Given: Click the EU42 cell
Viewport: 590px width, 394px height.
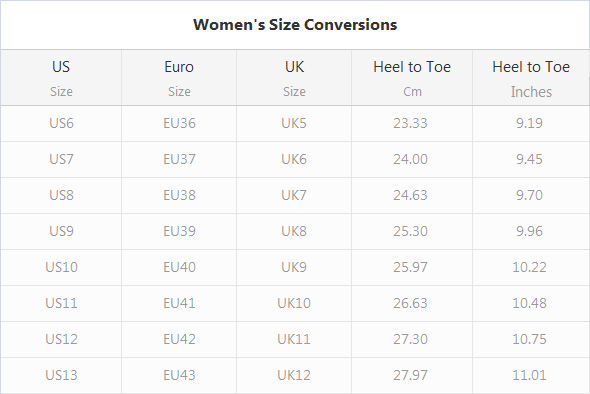Looking at the screenshot, I should [x=179, y=339].
